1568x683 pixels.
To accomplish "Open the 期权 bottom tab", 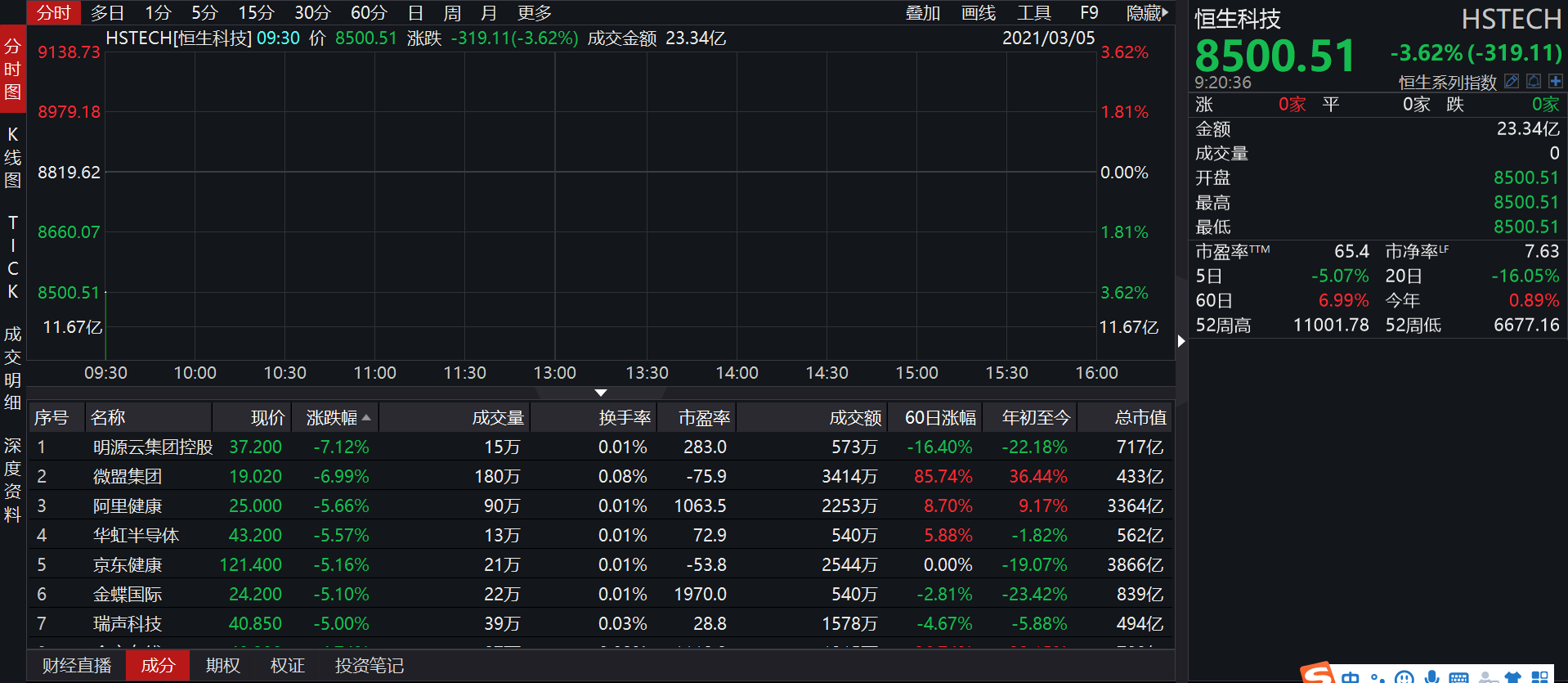I will click(222, 666).
